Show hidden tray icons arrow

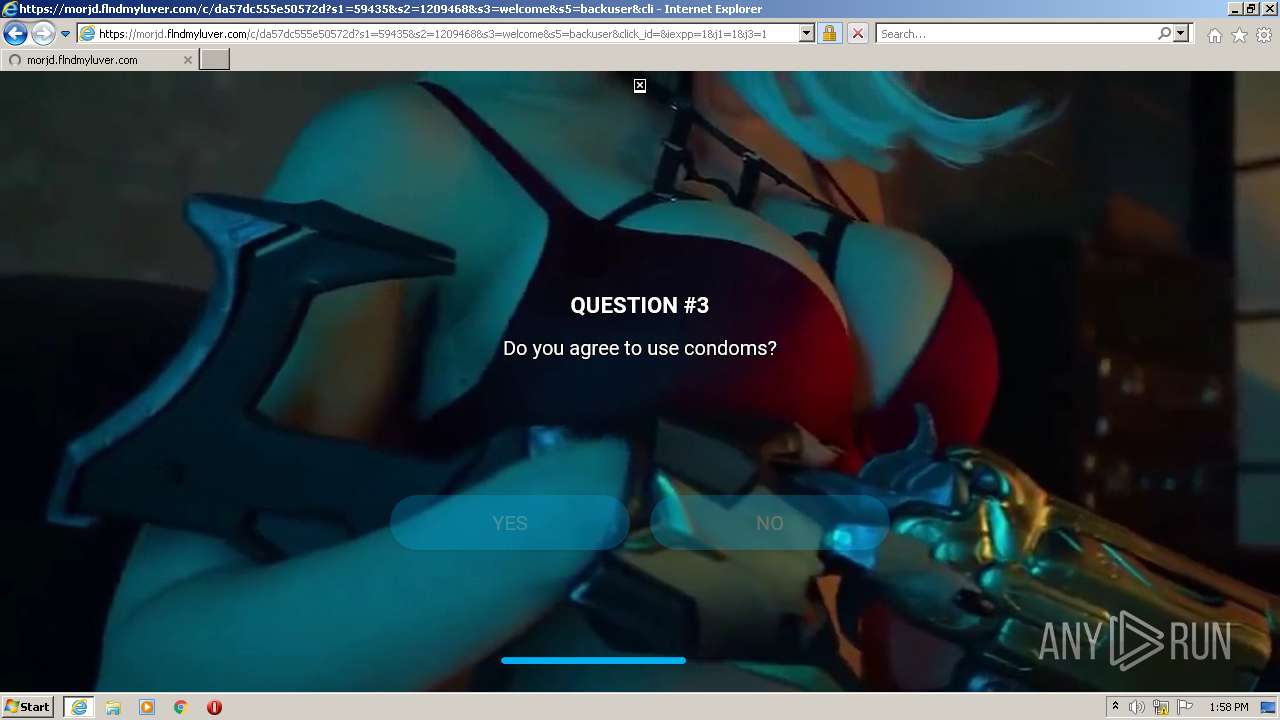[x=1115, y=707]
